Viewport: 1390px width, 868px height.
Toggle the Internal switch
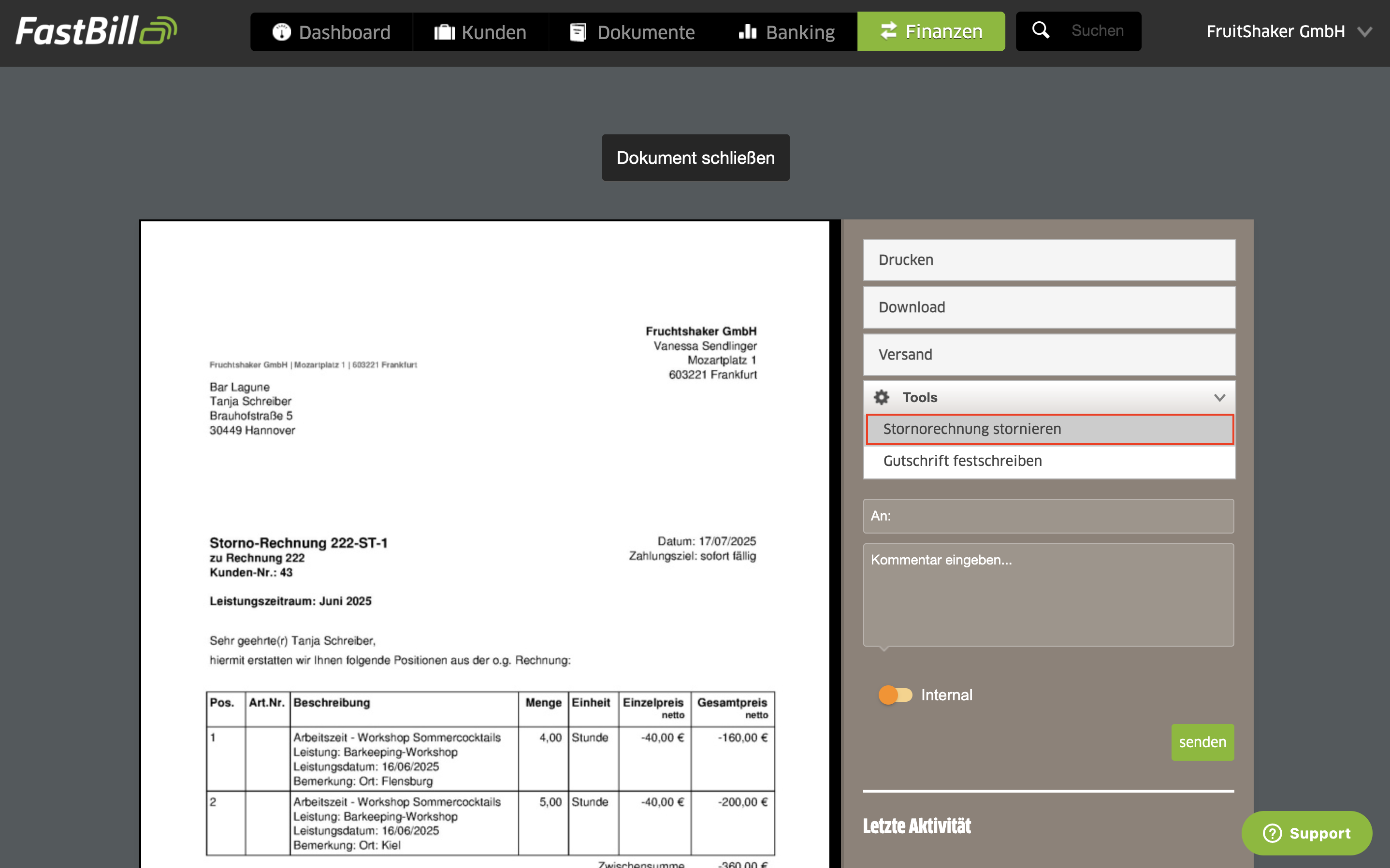click(895, 695)
